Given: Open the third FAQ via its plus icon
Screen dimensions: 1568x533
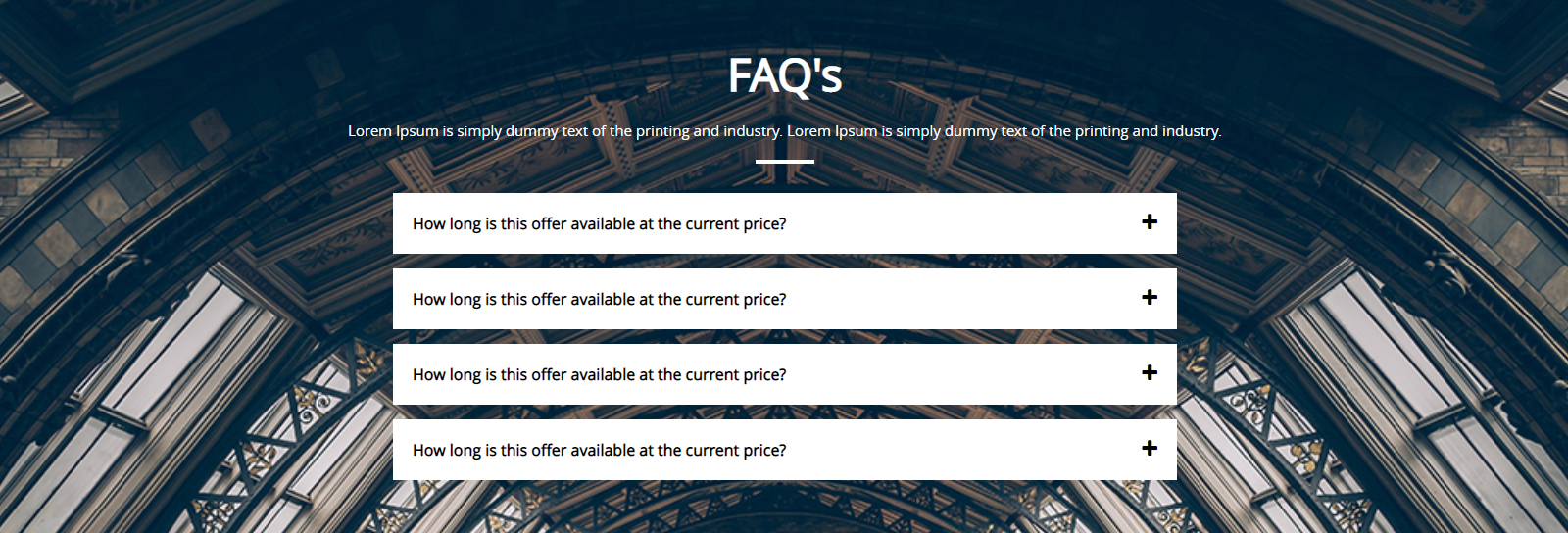Looking at the screenshot, I should pos(1150,373).
